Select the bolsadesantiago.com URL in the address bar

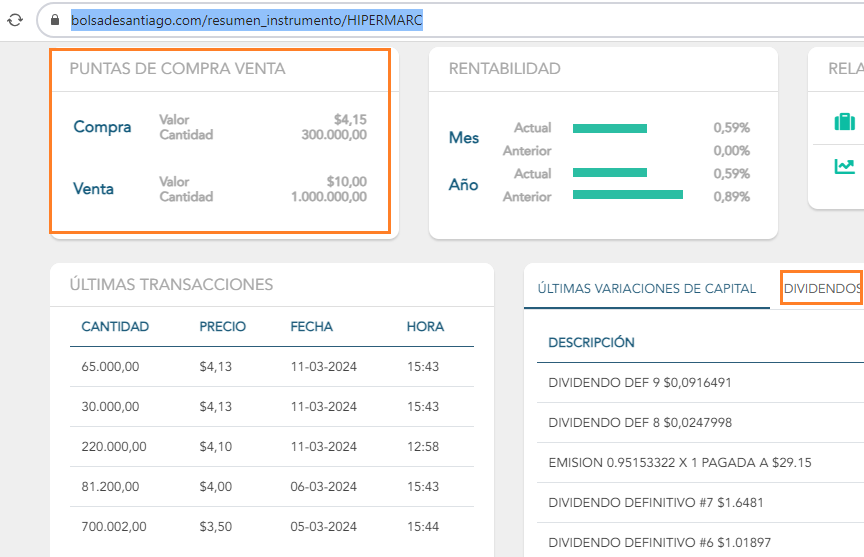coord(246,20)
